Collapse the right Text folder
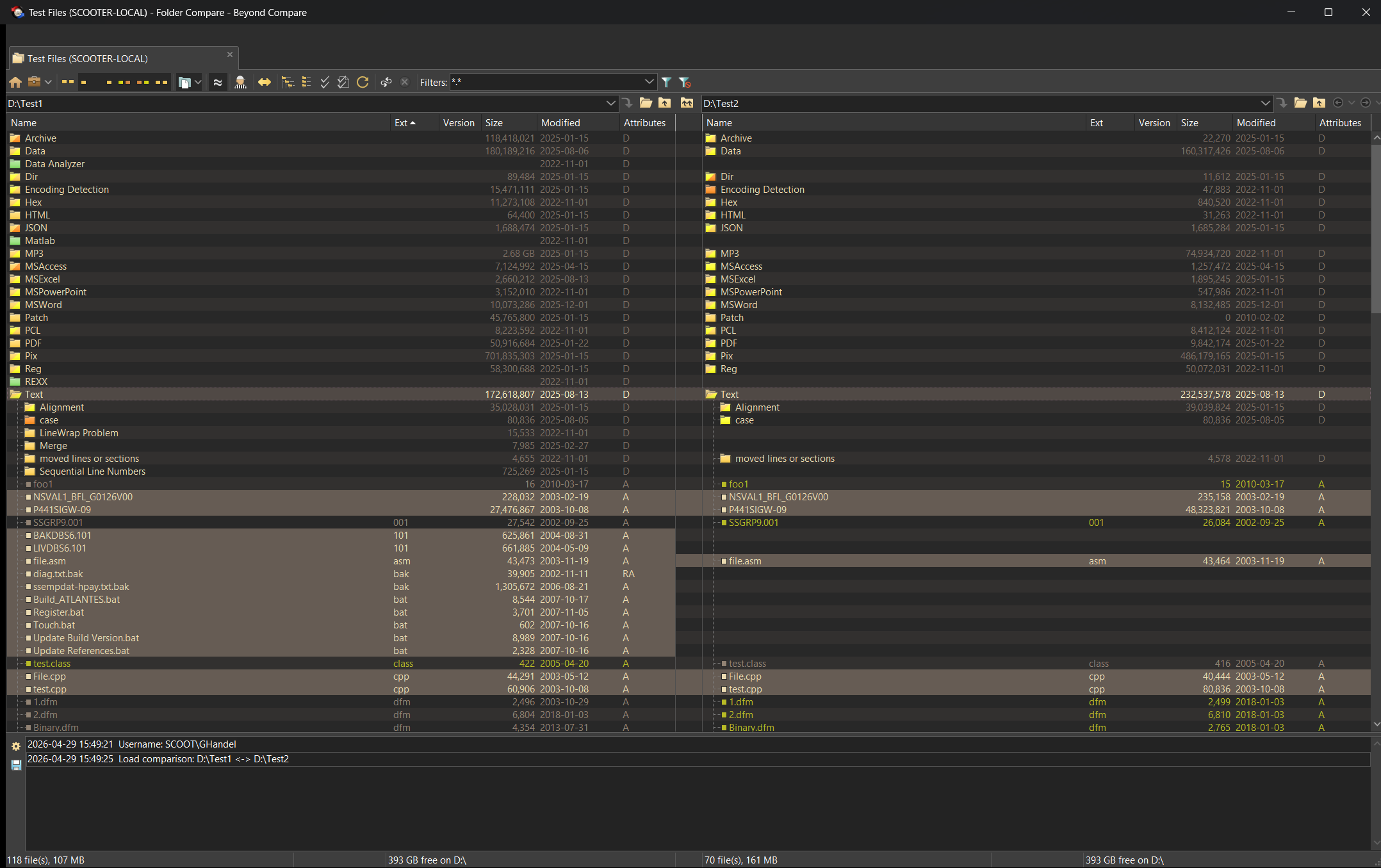Screen dimensions: 1381x868 pyautogui.click(x=711, y=395)
